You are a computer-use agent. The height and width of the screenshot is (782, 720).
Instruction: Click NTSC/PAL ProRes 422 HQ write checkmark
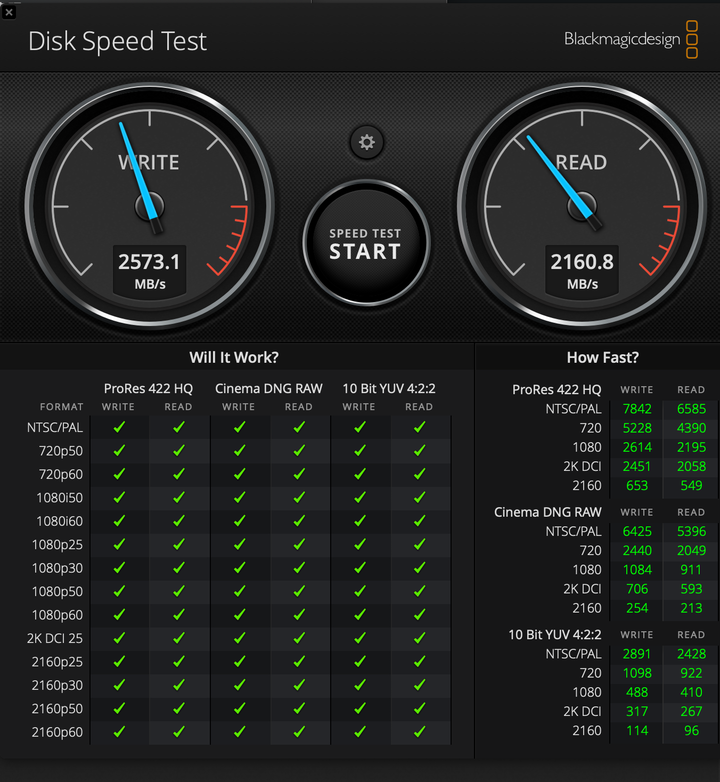tap(119, 427)
